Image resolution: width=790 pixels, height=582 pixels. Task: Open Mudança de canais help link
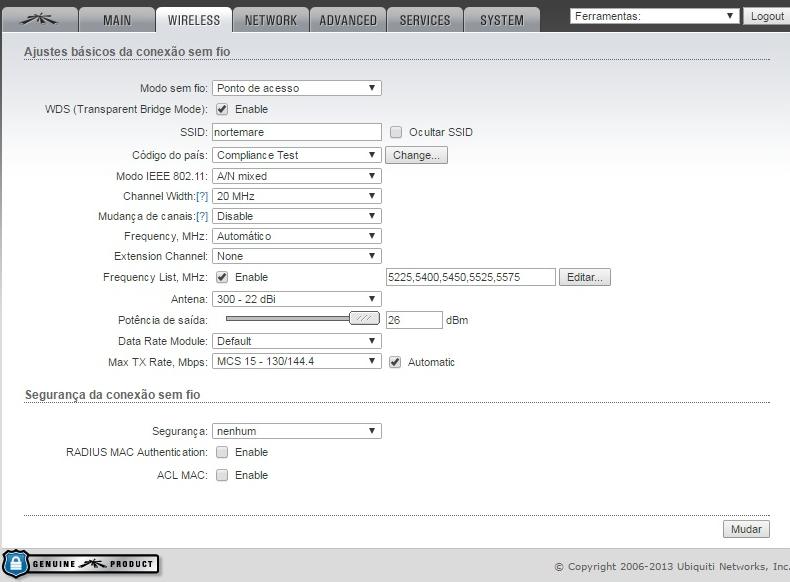tap(202, 216)
